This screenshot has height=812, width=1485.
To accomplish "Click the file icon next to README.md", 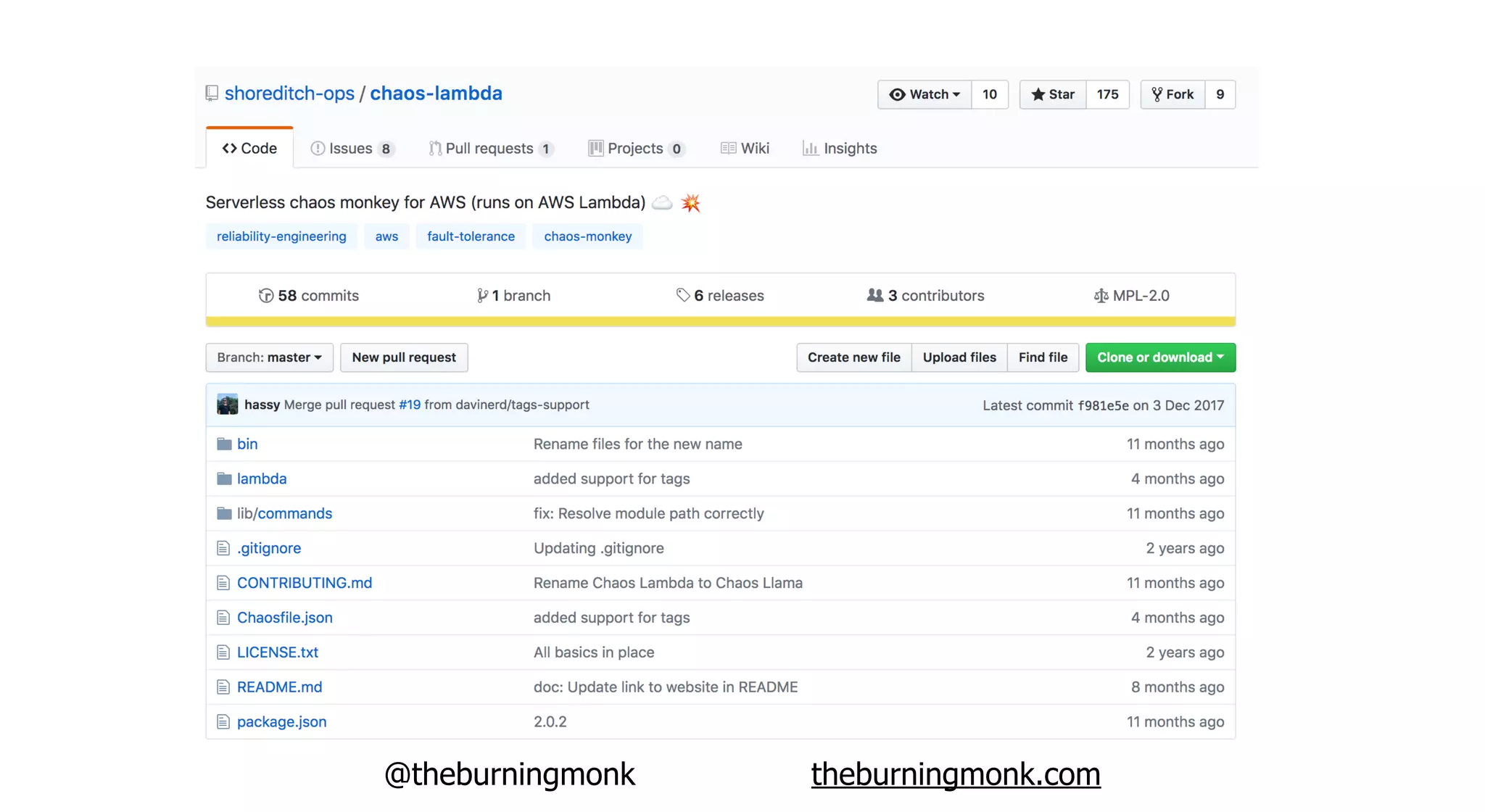I will pos(223,687).
